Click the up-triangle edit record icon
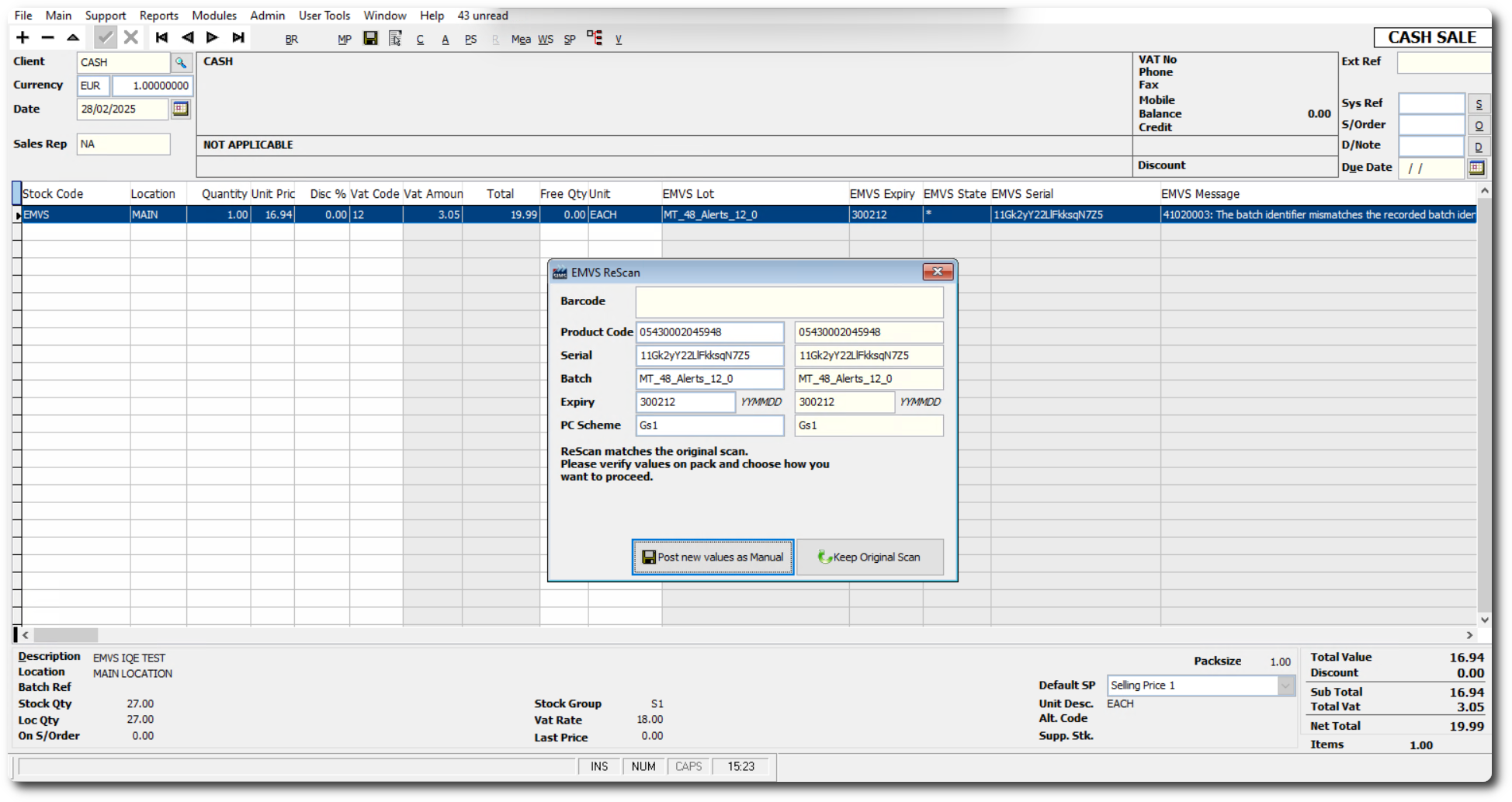Image resolution: width=1512 pixels, height=802 pixels. (73, 37)
